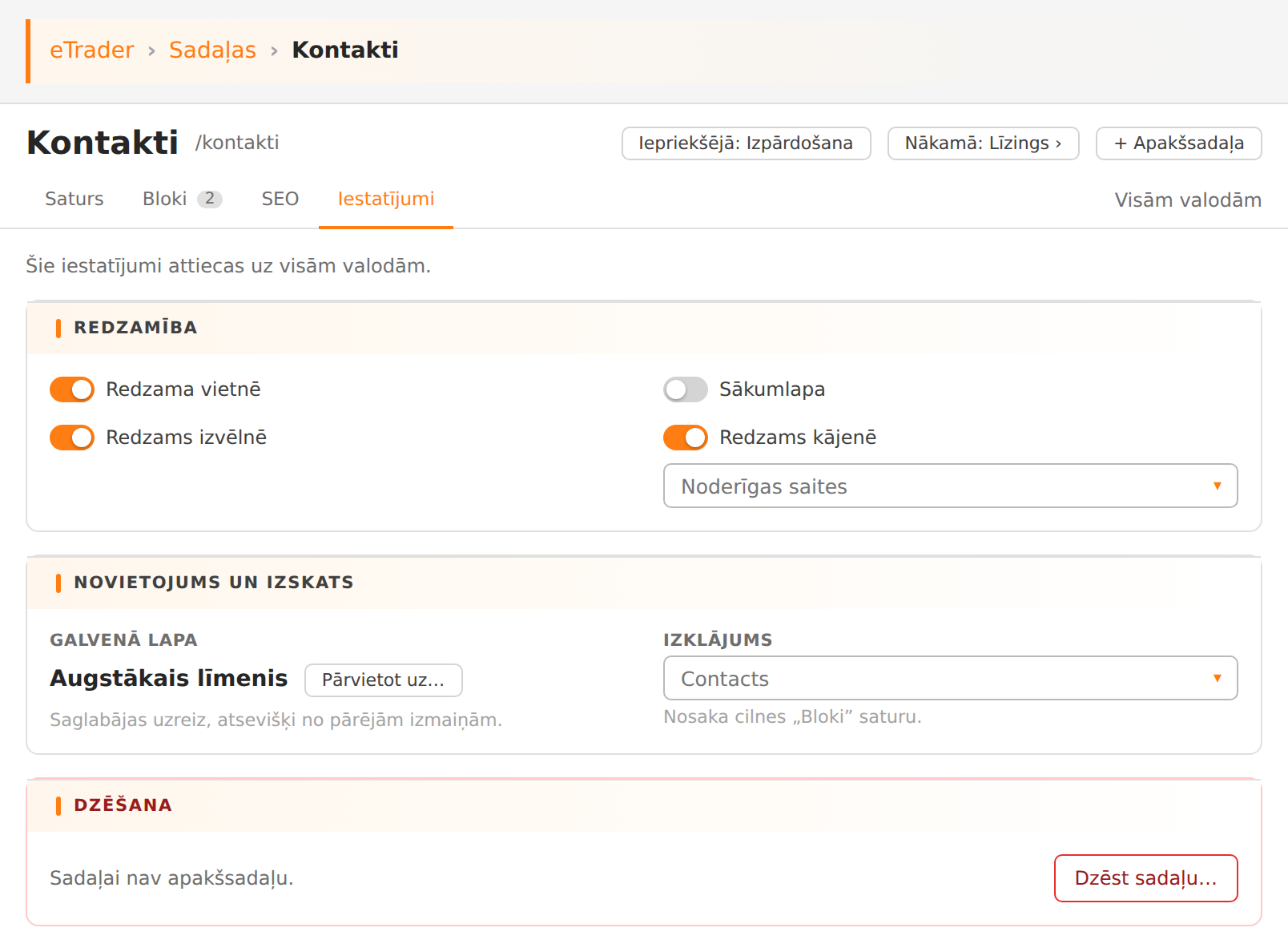Viewport: 1288px width, 952px height.
Task: Navigate to the Sadaļas breadcrumb
Action: pos(212,50)
